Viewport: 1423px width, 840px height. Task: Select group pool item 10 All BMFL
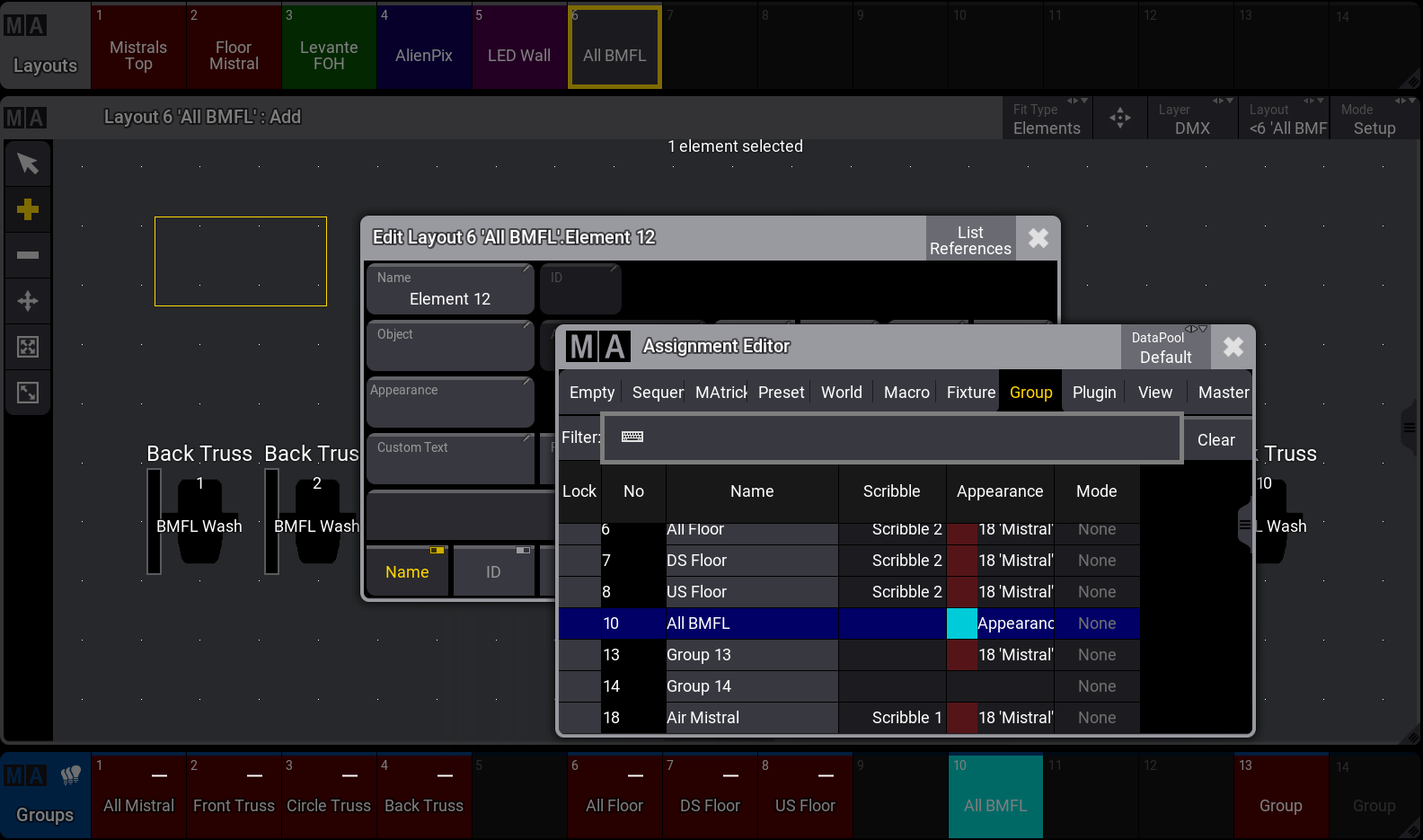point(995,796)
